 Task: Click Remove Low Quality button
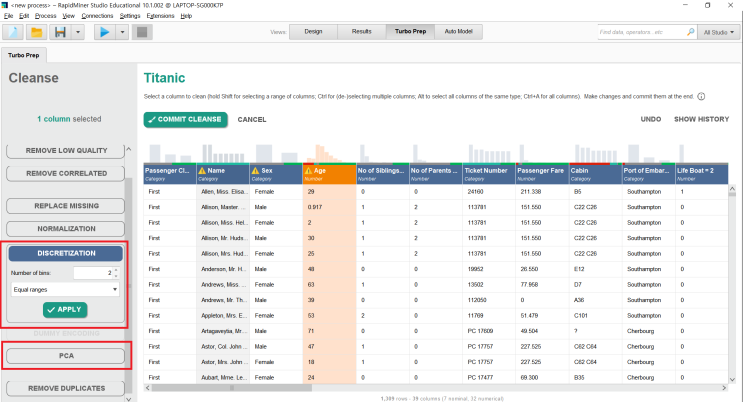click(x=65, y=150)
